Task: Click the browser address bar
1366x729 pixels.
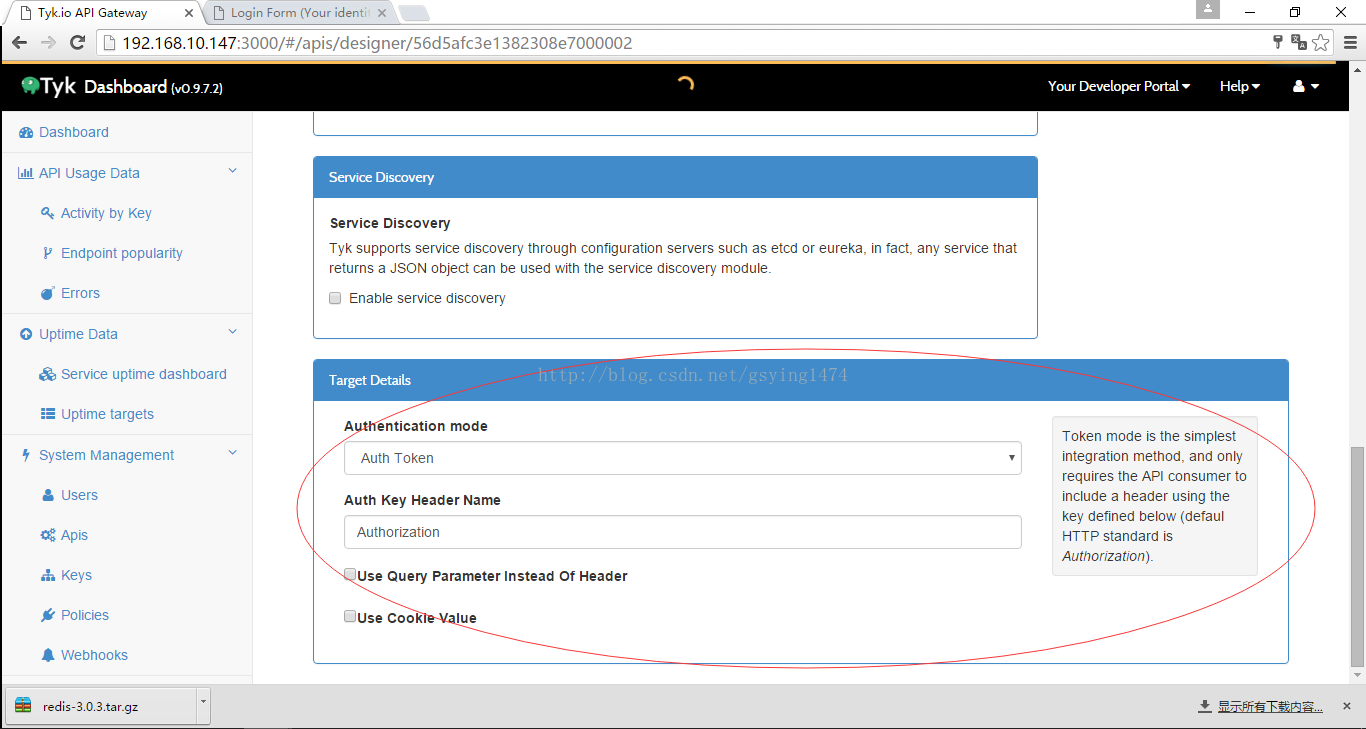Action: [684, 43]
